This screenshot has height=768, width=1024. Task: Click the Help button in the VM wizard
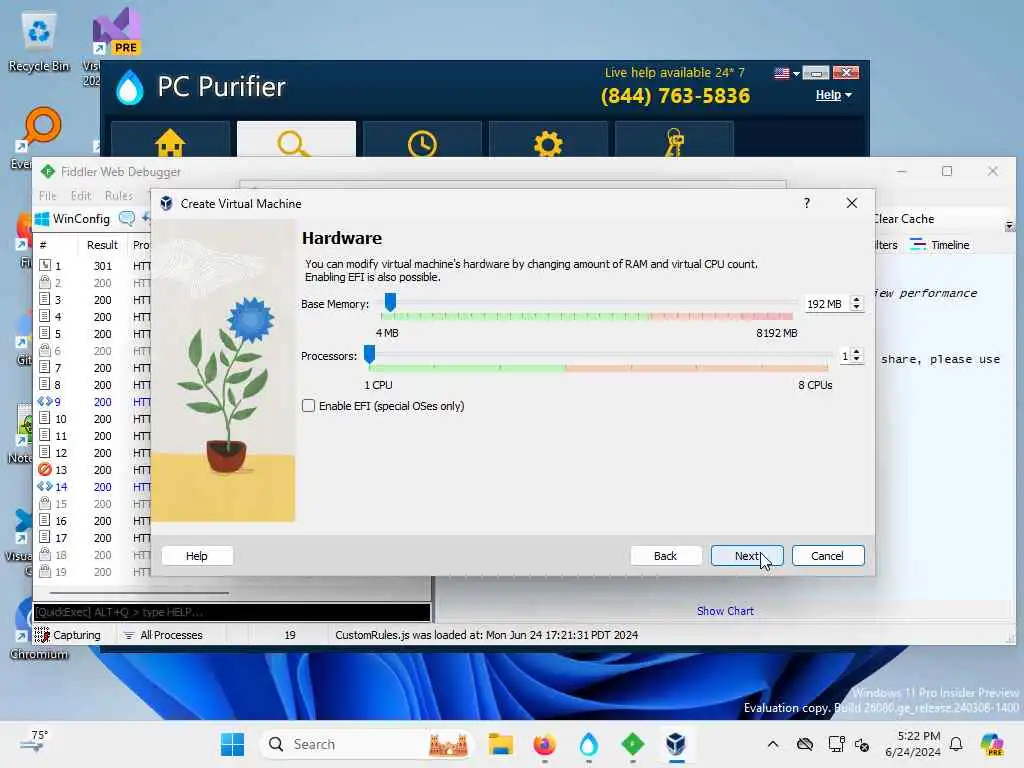pyautogui.click(x=197, y=556)
